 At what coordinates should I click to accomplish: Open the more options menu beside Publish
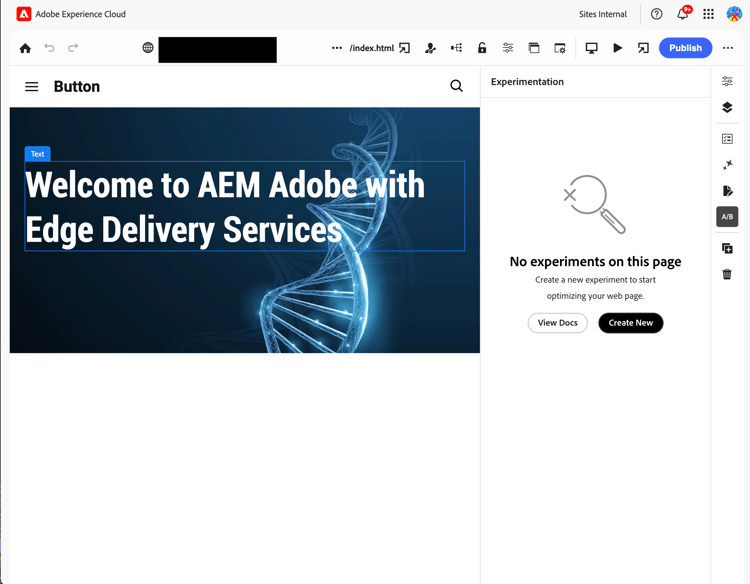tap(728, 48)
